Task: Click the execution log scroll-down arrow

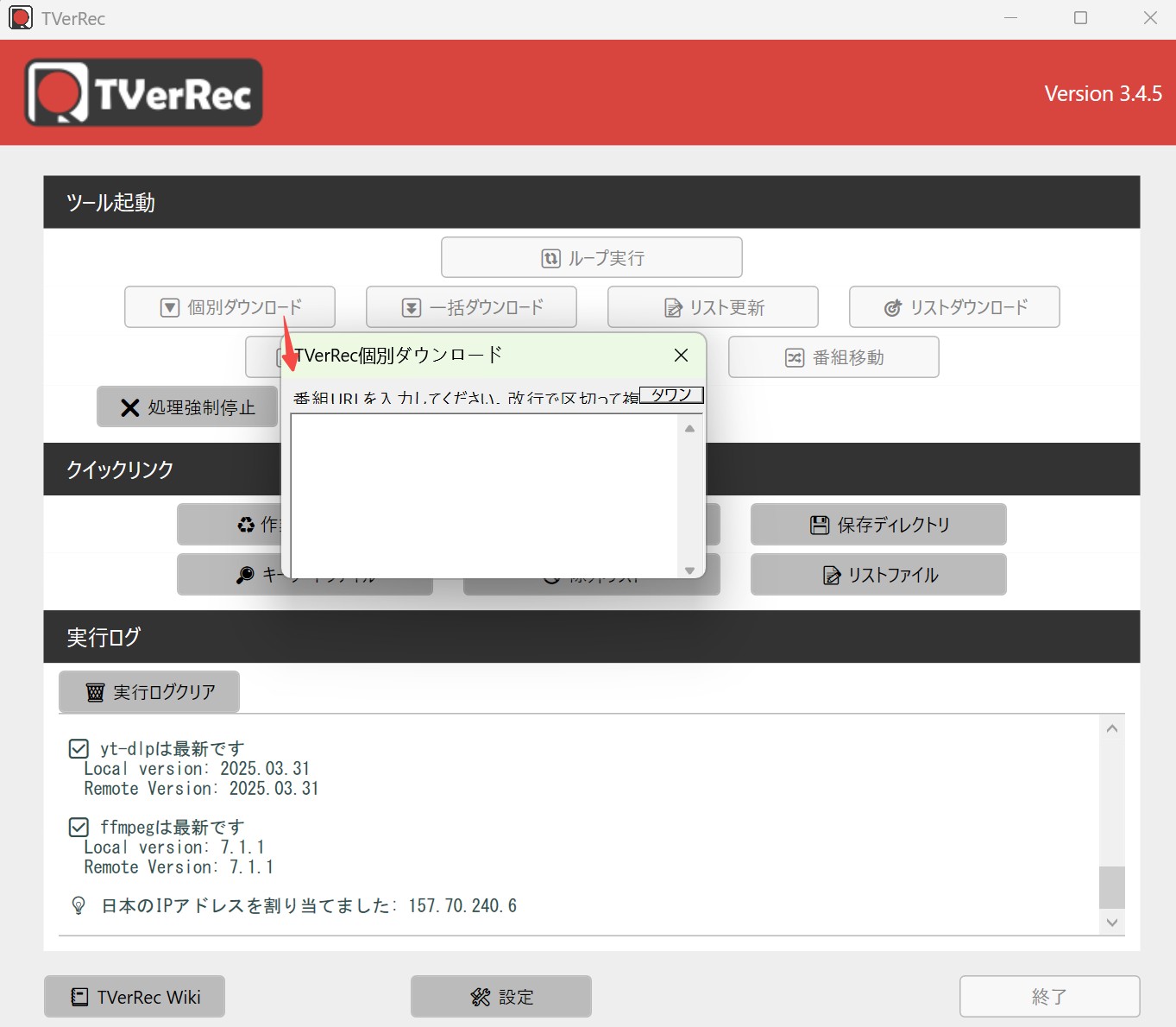Action: pyautogui.click(x=1112, y=923)
